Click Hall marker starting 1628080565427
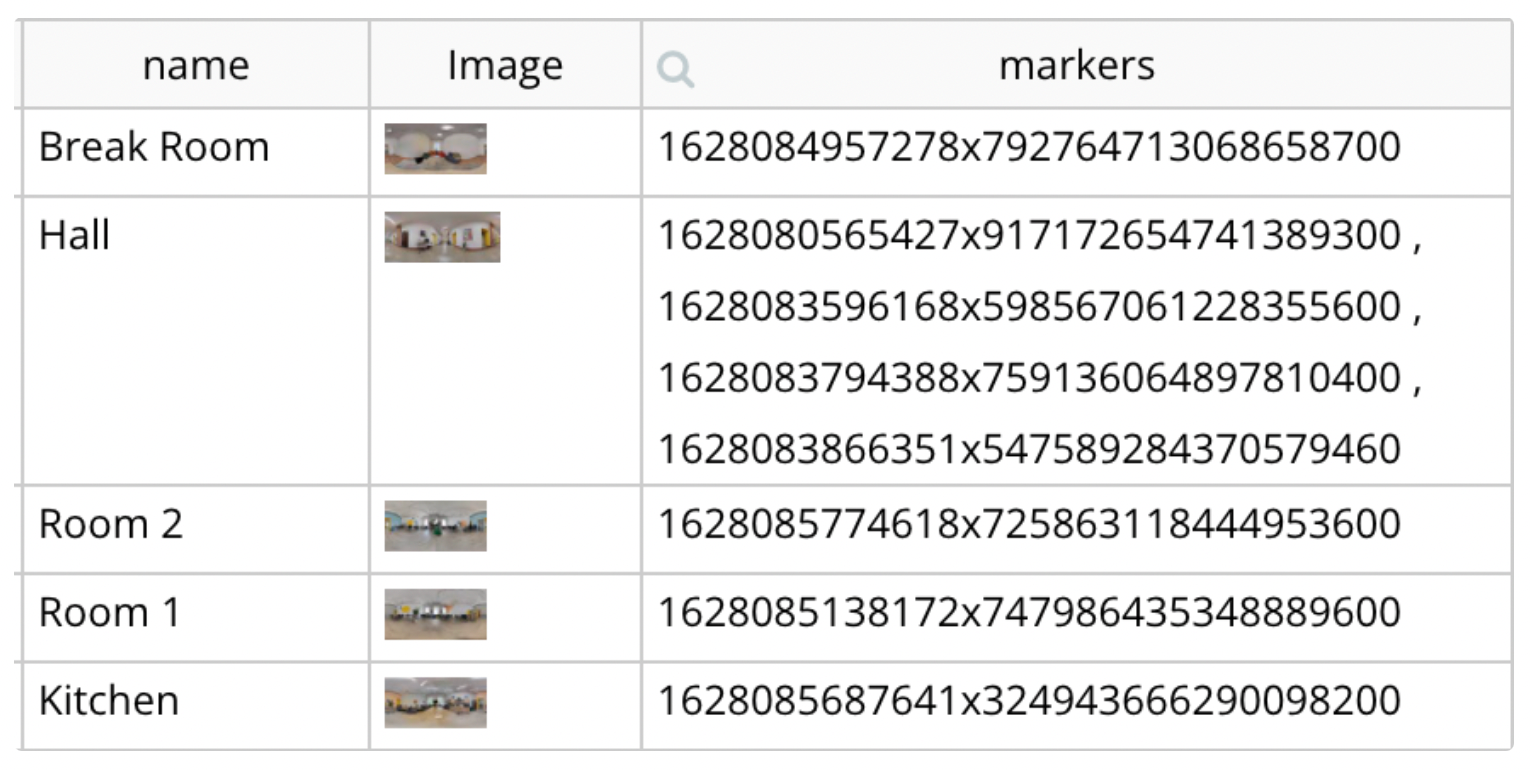The height and width of the screenshot is (770, 1530). [1029, 236]
